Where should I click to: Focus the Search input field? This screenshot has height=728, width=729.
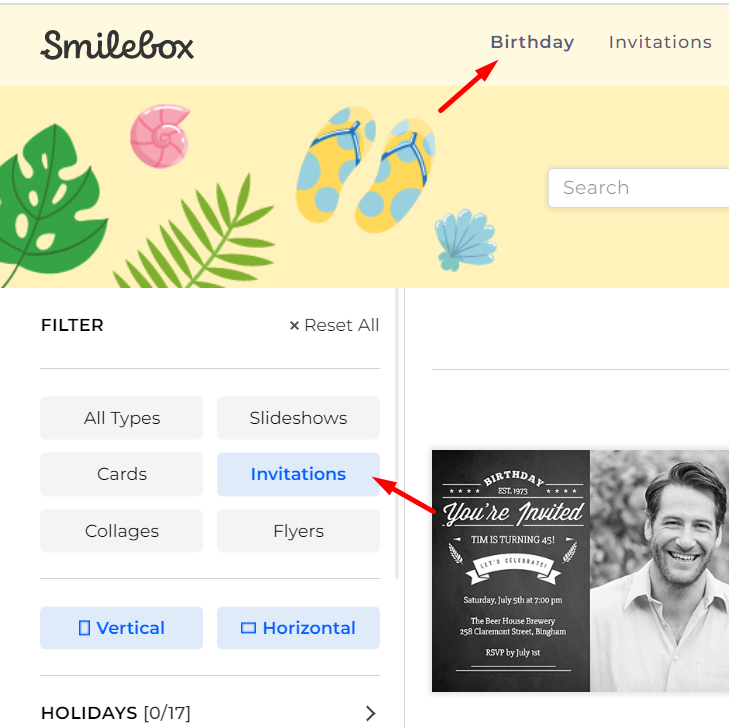[x=639, y=188]
